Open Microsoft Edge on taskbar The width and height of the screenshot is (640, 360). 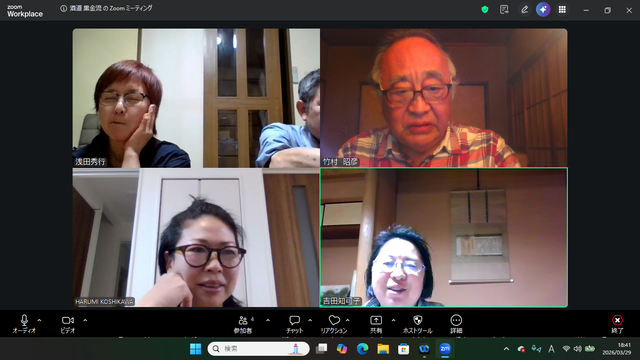pos(362,349)
